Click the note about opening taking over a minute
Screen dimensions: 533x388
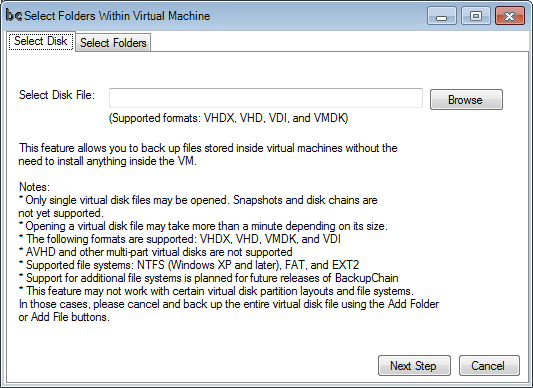[x=203, y=226]
